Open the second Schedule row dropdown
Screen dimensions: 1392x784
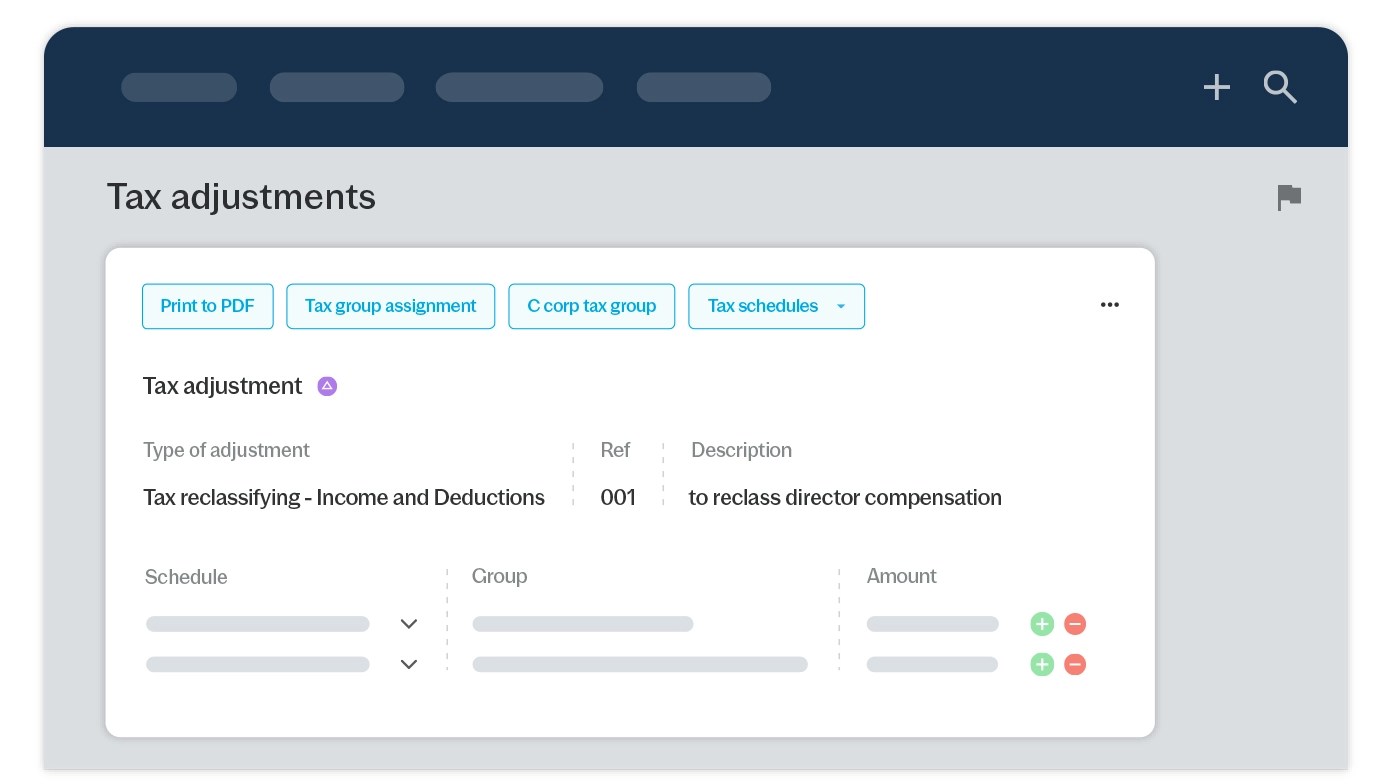409,664
